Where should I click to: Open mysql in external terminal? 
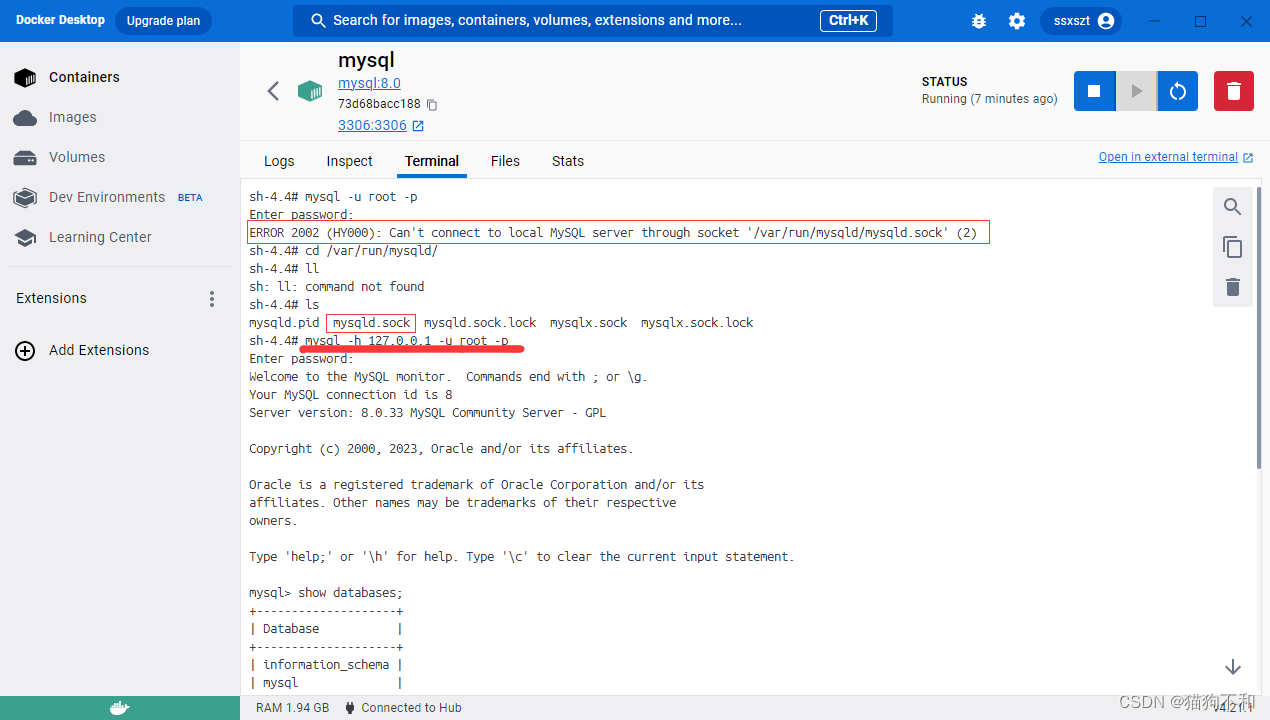(1168, 156)
